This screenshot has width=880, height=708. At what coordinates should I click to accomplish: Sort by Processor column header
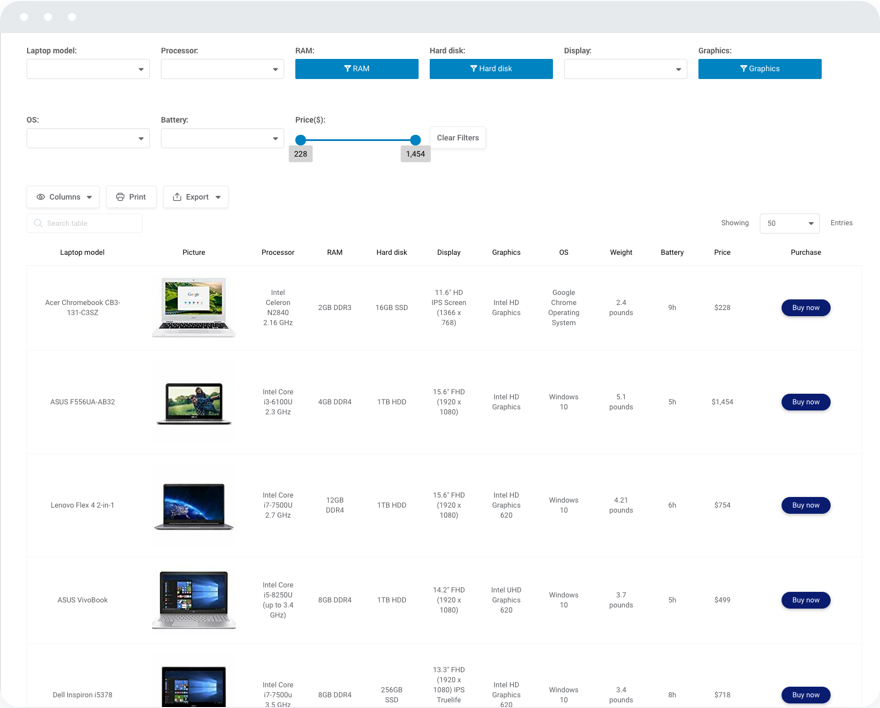(278, 252)
